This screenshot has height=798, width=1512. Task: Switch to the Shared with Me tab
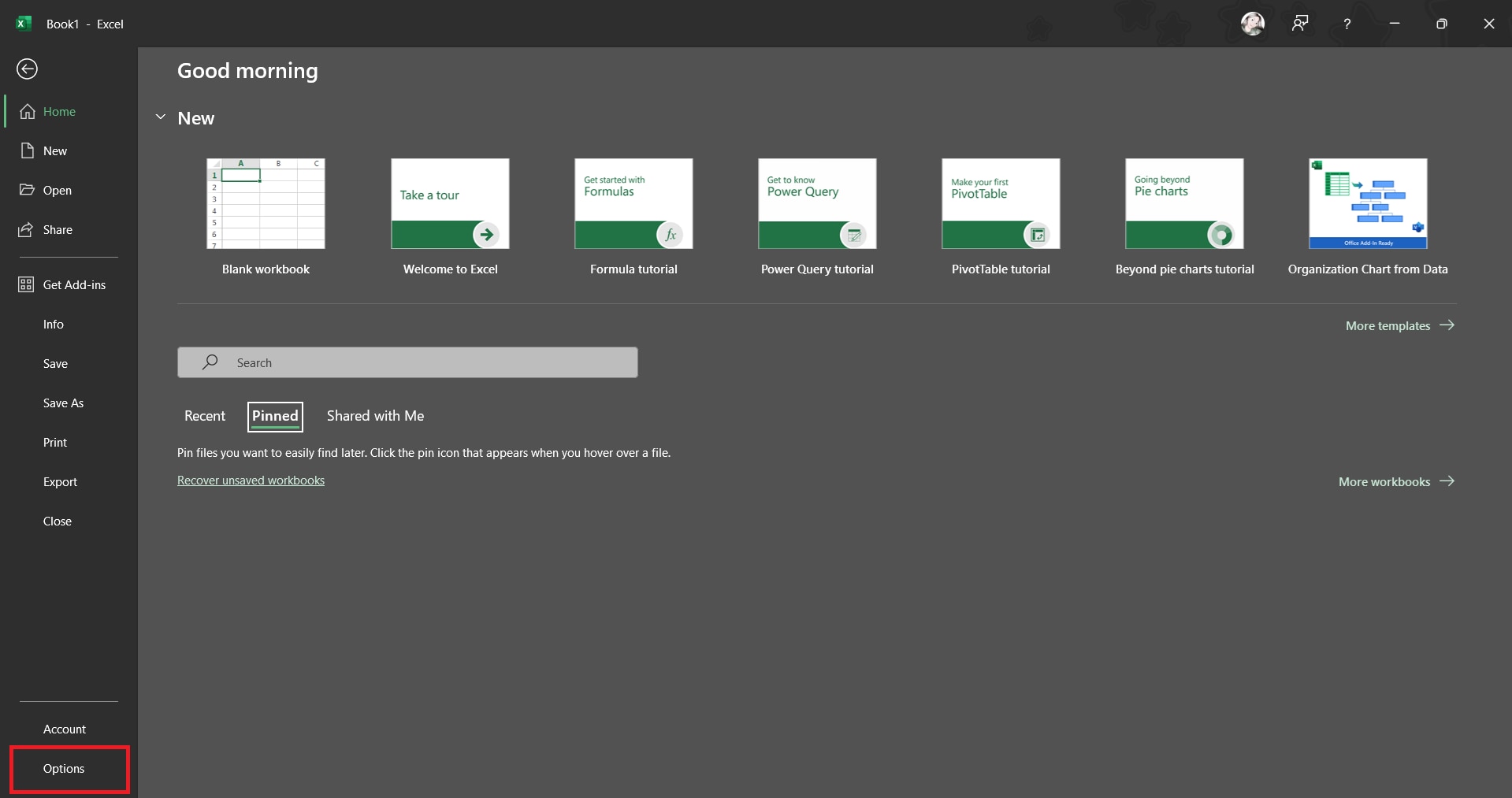[375, 416]
